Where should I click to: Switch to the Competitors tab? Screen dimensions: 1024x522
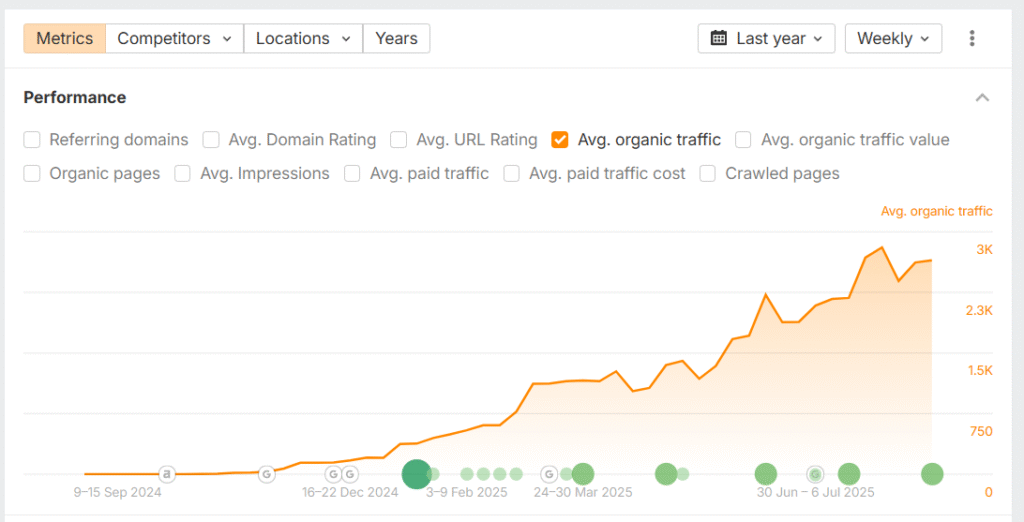pyautogui.click(x=174, y=39)
